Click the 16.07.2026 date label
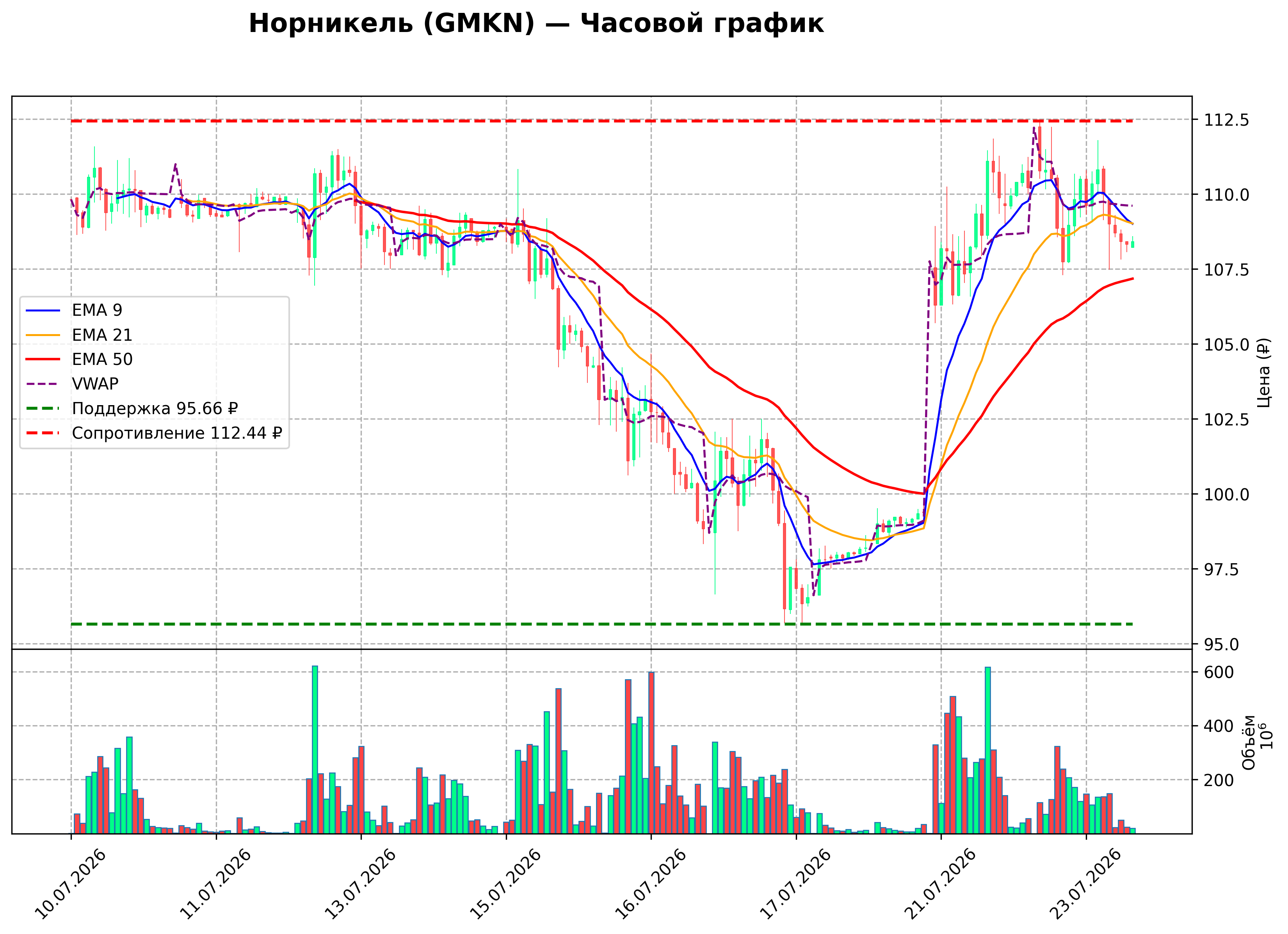Image resolution: width=1288 pixels, height=934 pixels. click(650, 884)
